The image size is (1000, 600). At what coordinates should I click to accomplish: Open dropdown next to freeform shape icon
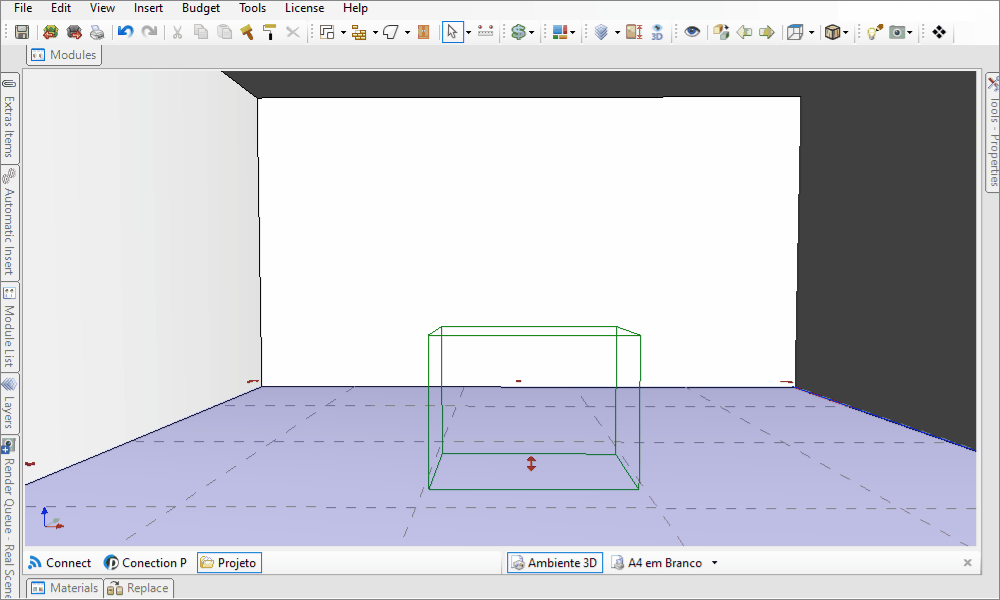pos(407,33)
